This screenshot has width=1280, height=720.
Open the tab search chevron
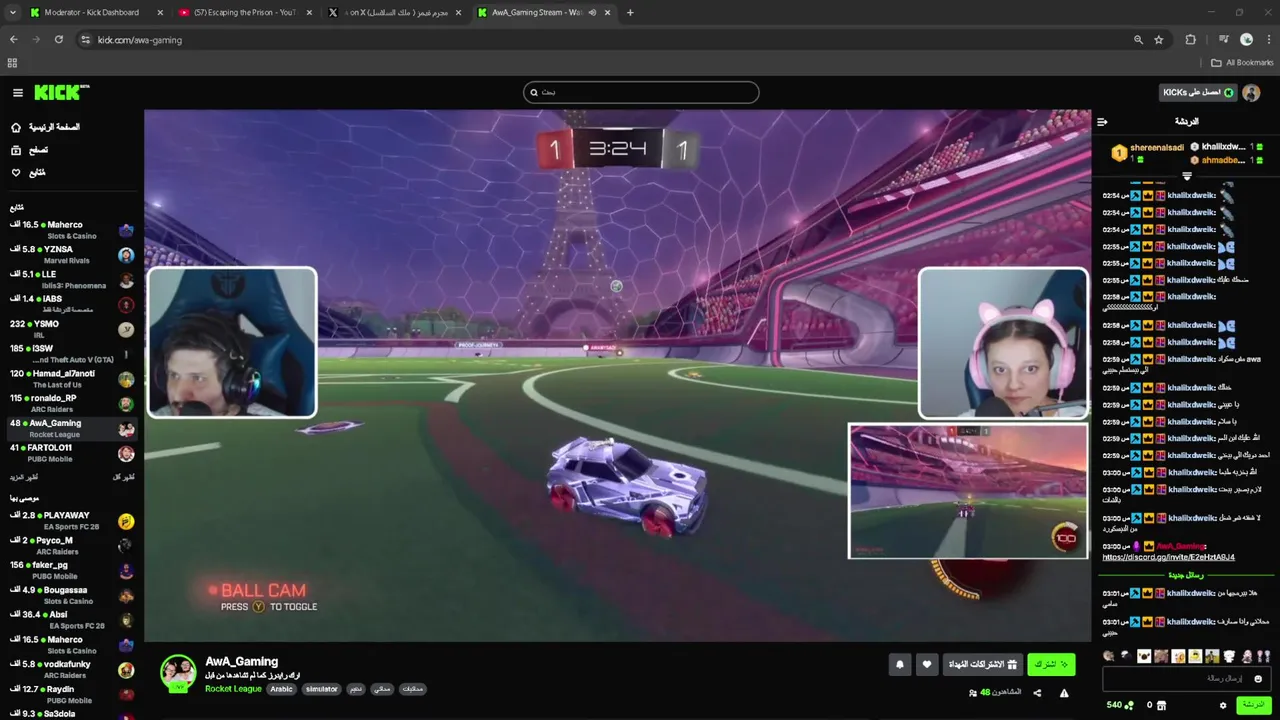coord(13,12)
